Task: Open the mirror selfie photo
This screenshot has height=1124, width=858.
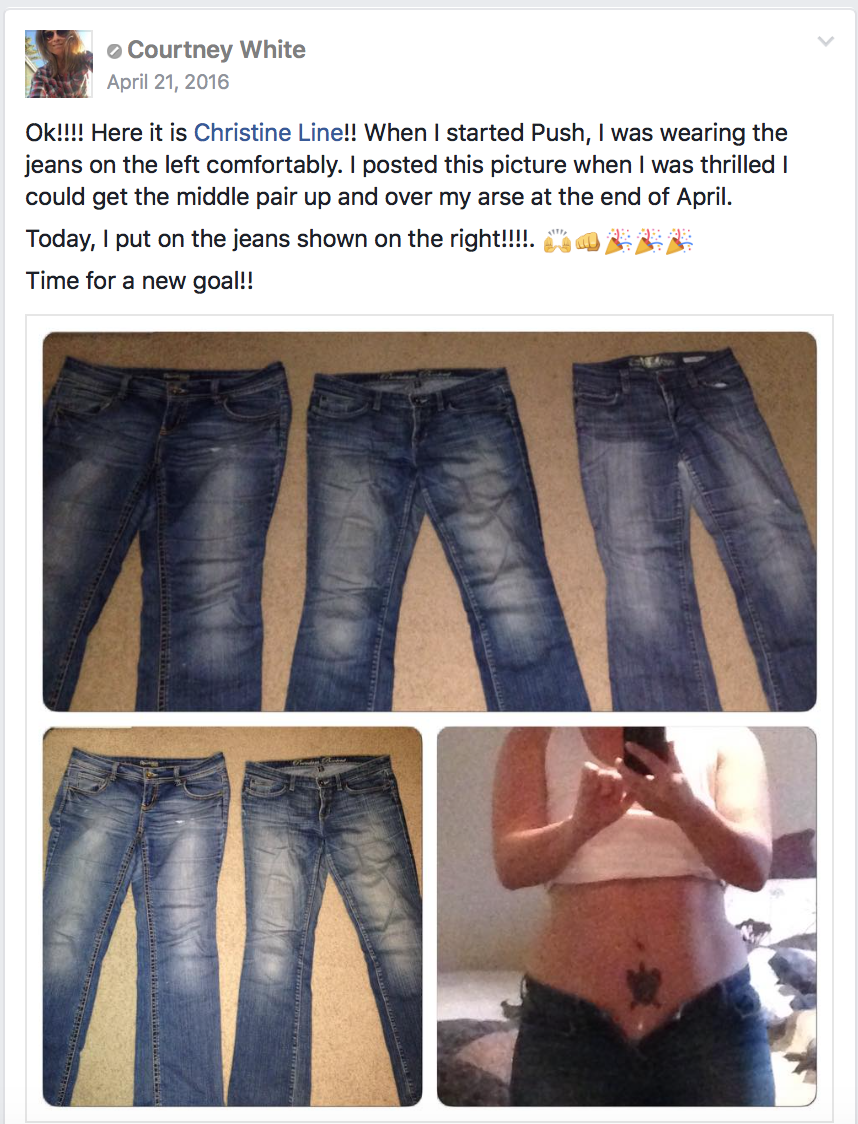Action: (626, 917)
